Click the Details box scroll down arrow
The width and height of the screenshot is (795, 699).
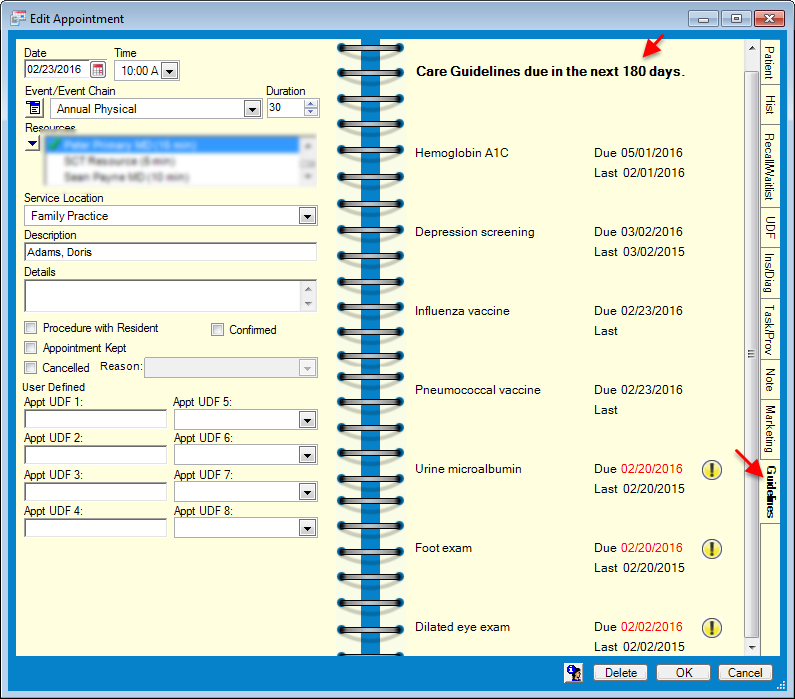pos(308,304)
